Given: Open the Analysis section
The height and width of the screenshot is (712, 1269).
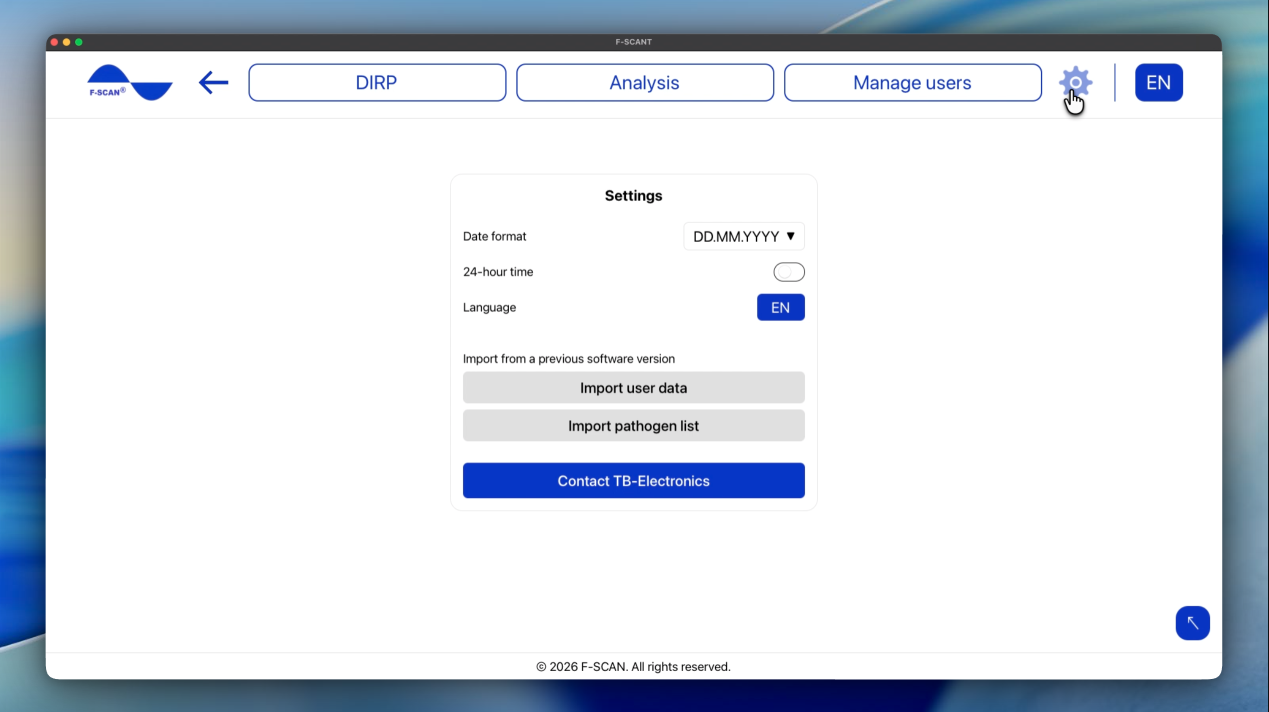Looking at the screenshot, I should (645, 83).
